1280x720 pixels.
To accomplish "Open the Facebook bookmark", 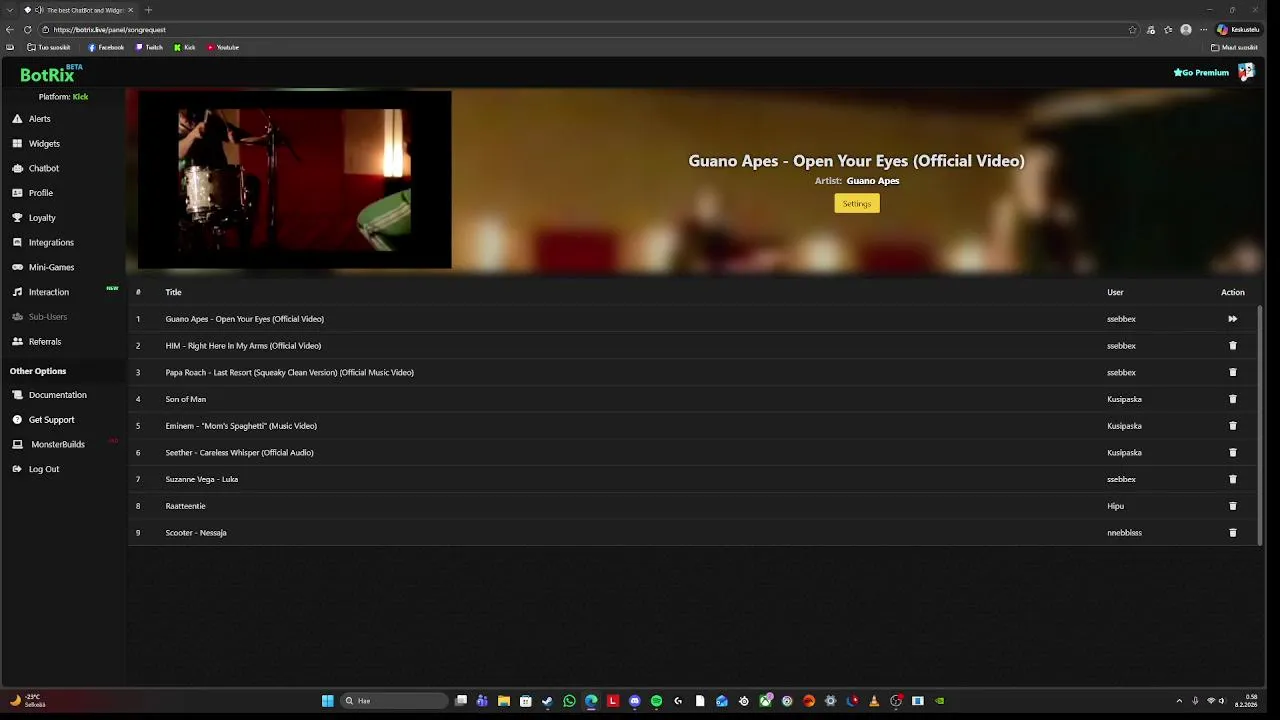I will tap(106, 47).
